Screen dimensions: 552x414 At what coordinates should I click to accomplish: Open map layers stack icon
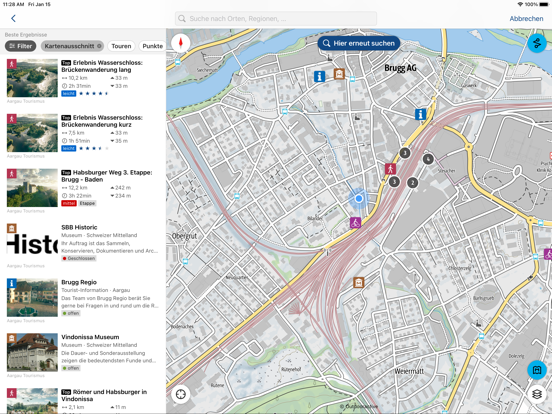click(x=537, y=394)
